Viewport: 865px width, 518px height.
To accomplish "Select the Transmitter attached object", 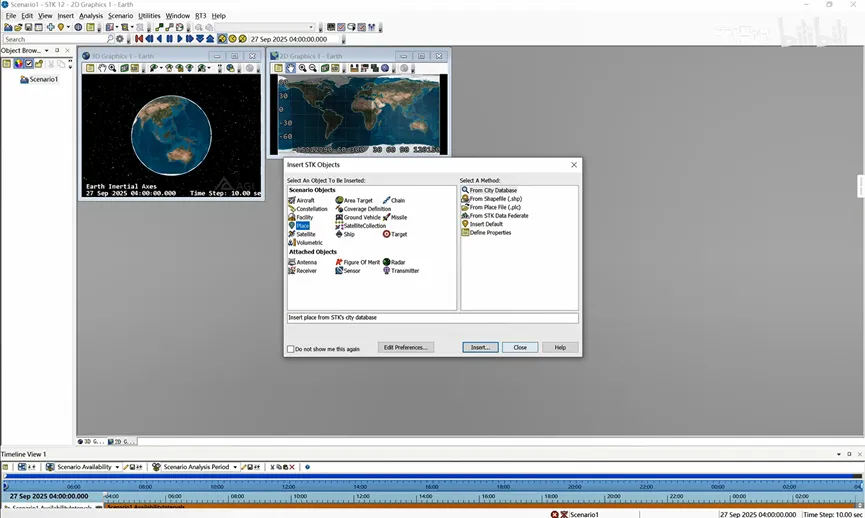I will click(401, 271).
